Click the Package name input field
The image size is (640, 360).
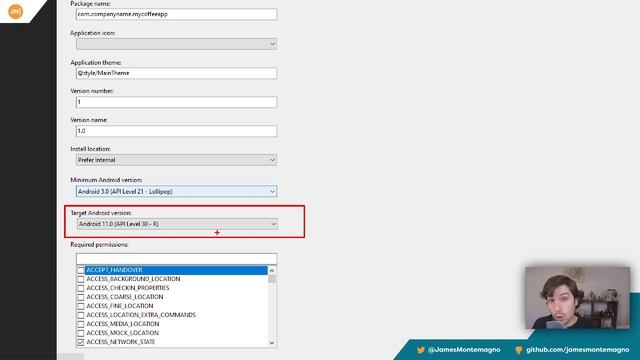pyautogui.click(x=176, y=14)
